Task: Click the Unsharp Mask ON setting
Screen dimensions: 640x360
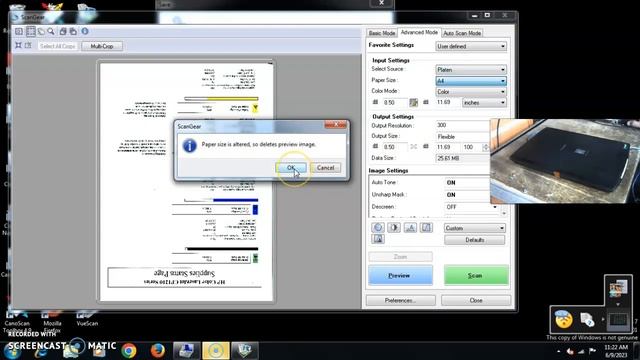Action: tap(451, 195)
